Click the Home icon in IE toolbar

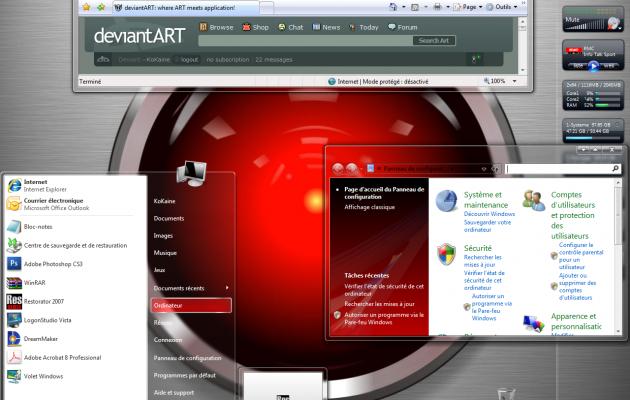point(393,6)
